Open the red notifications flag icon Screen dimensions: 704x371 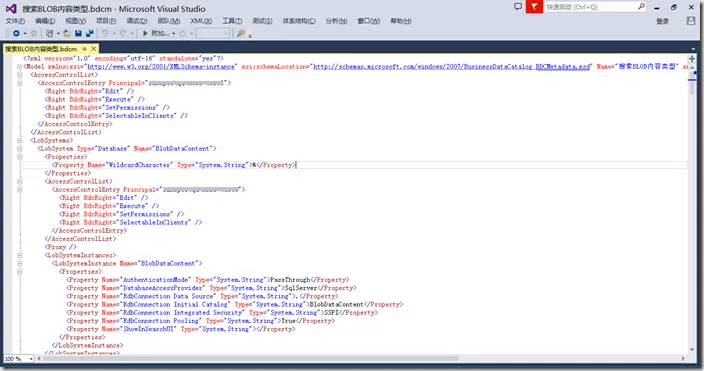tap(534, 7)
